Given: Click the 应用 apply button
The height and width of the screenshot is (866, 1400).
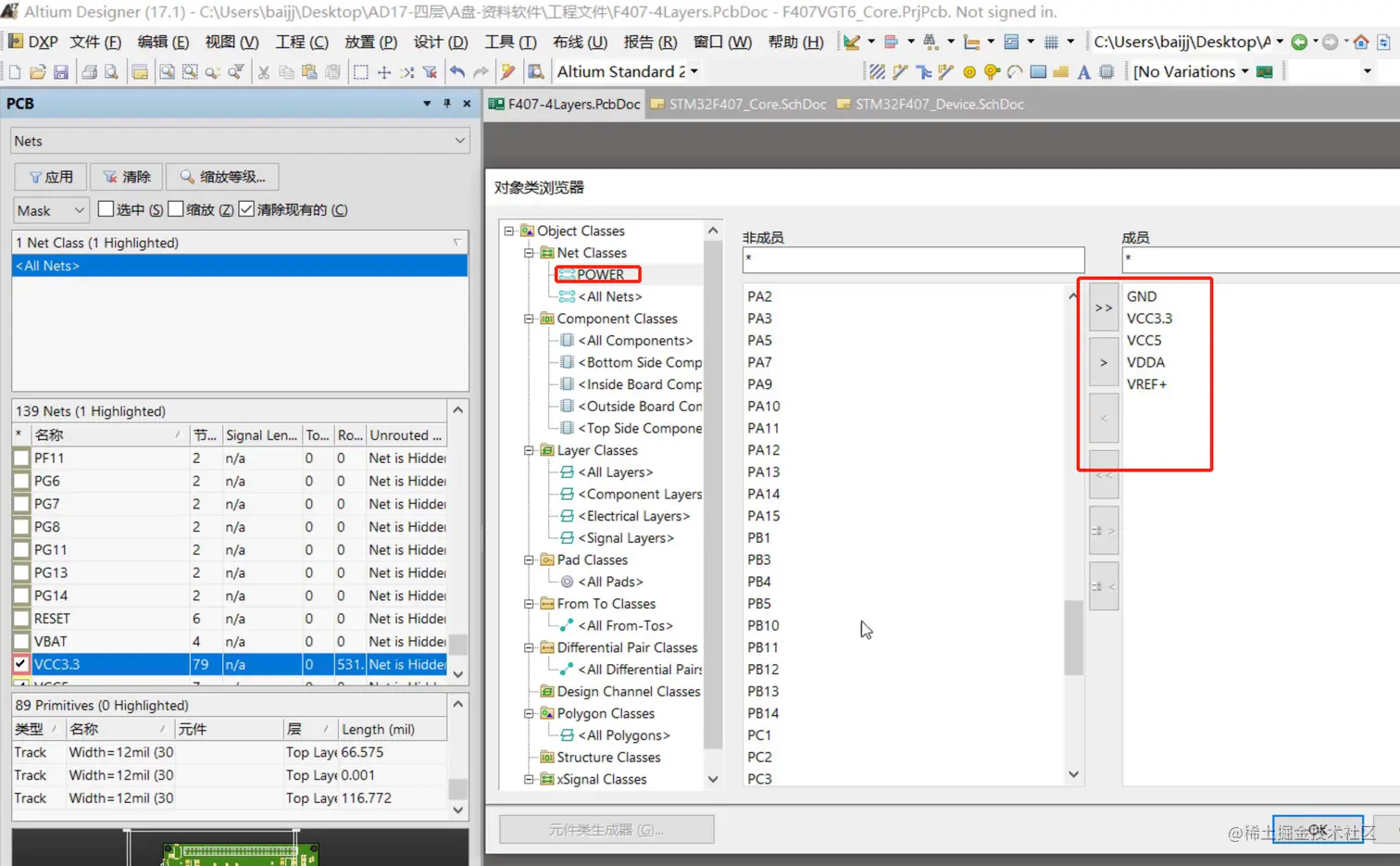Looking at the screenshot, I should (50, 177).
